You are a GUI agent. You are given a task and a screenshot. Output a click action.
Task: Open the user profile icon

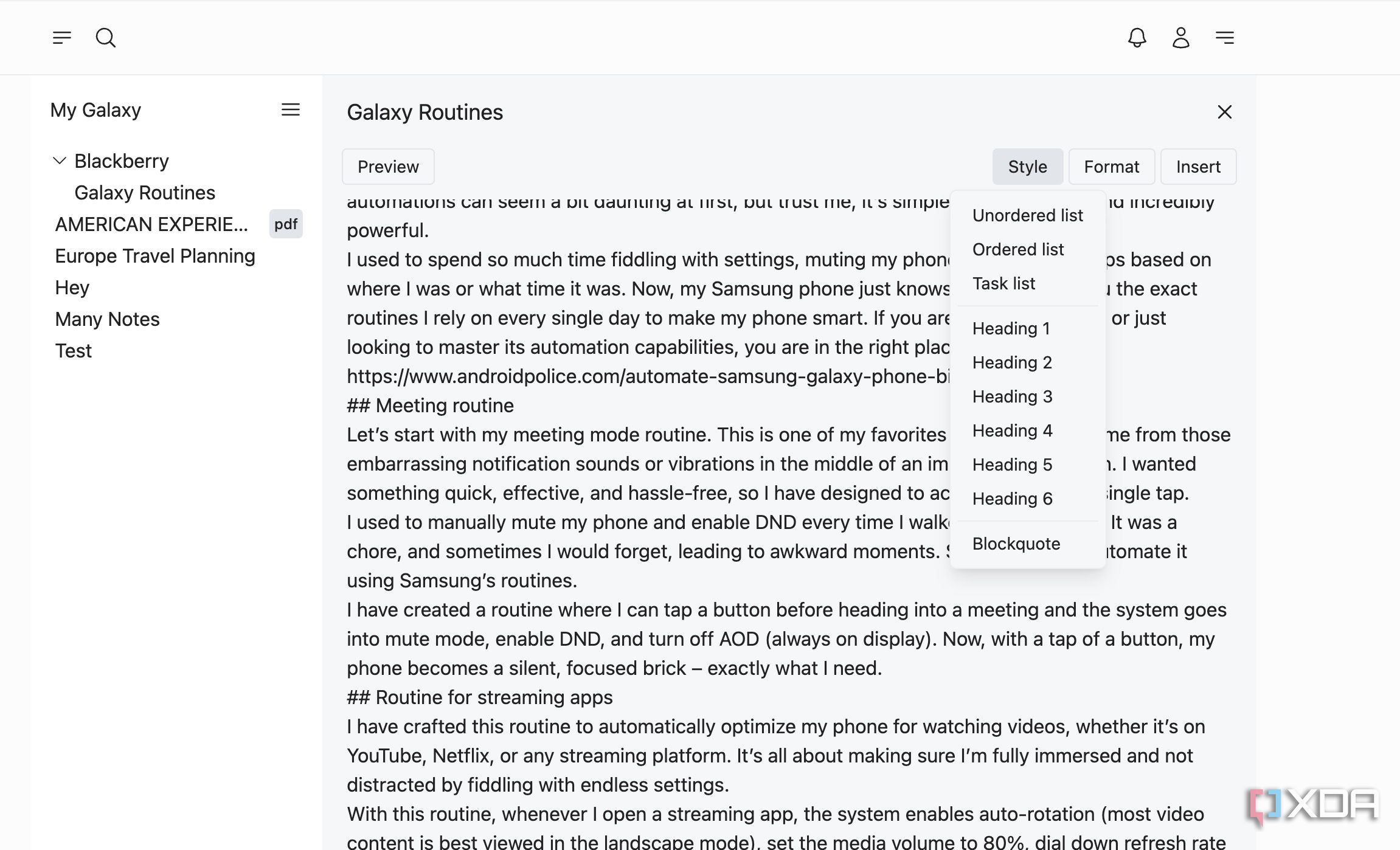click(1180, 38)
